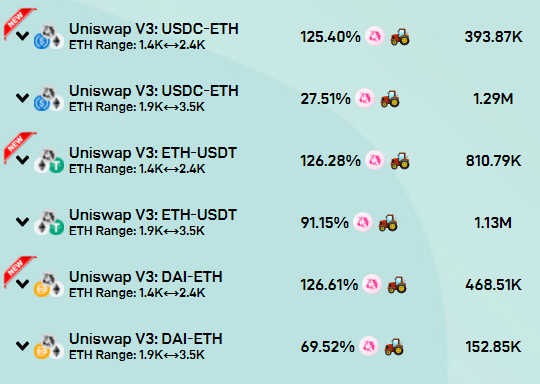Click unicorn icon next to 27.51%

365,98
